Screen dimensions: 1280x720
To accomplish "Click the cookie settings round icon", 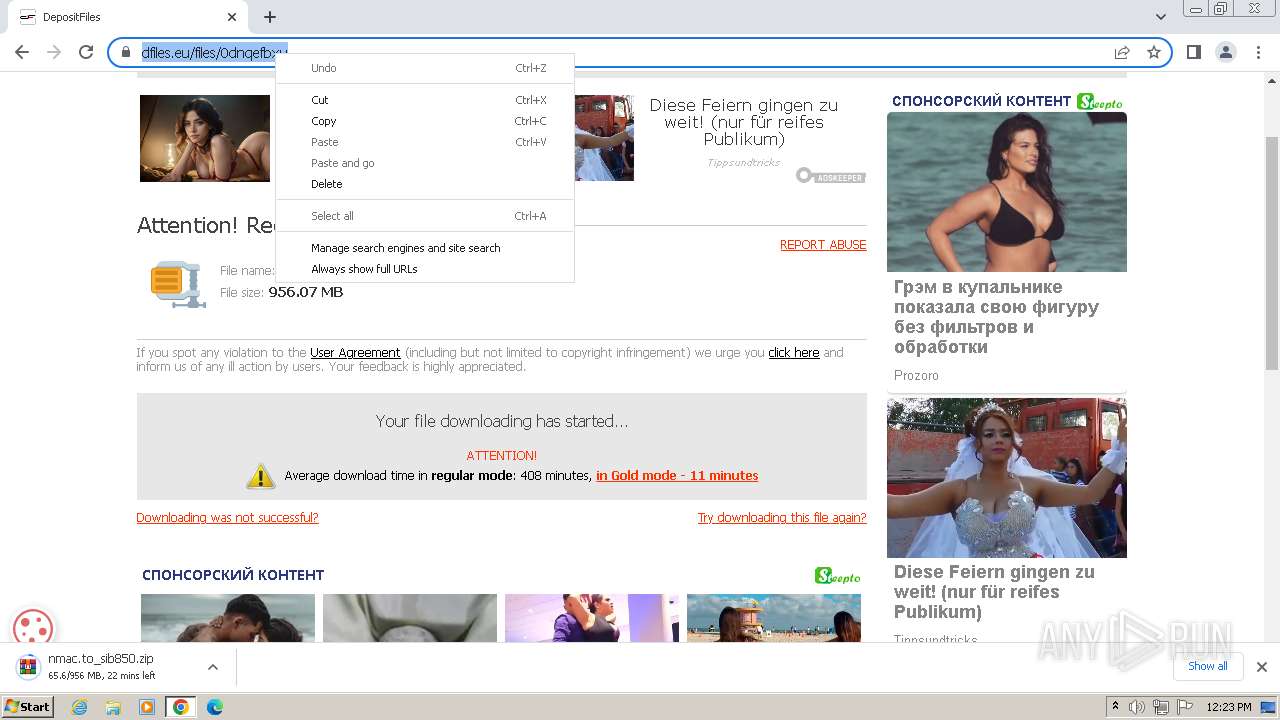I will (33, 629).
